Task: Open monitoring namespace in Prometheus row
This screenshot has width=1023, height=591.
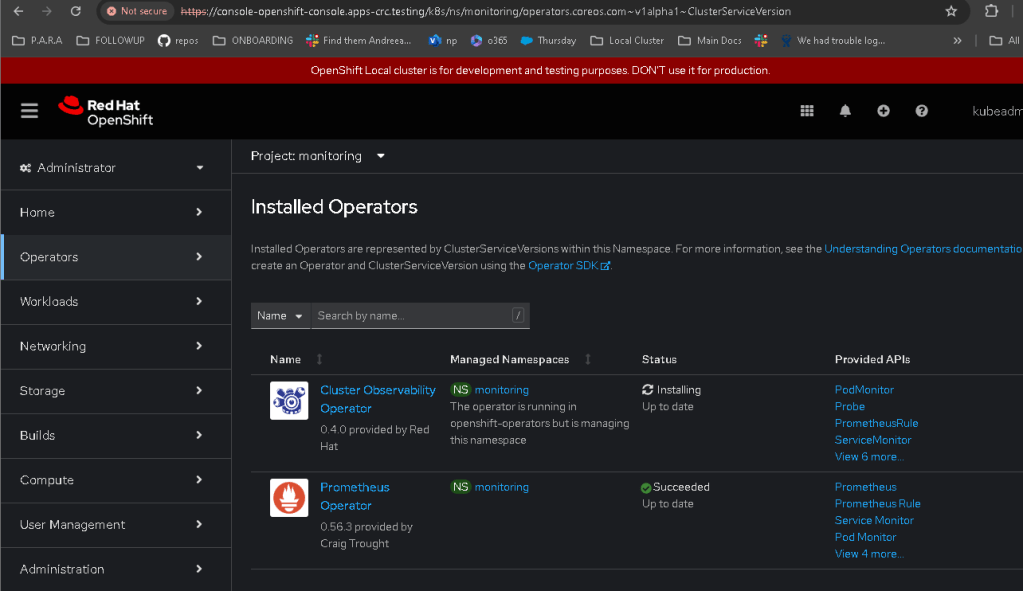Action: point(501,487)
